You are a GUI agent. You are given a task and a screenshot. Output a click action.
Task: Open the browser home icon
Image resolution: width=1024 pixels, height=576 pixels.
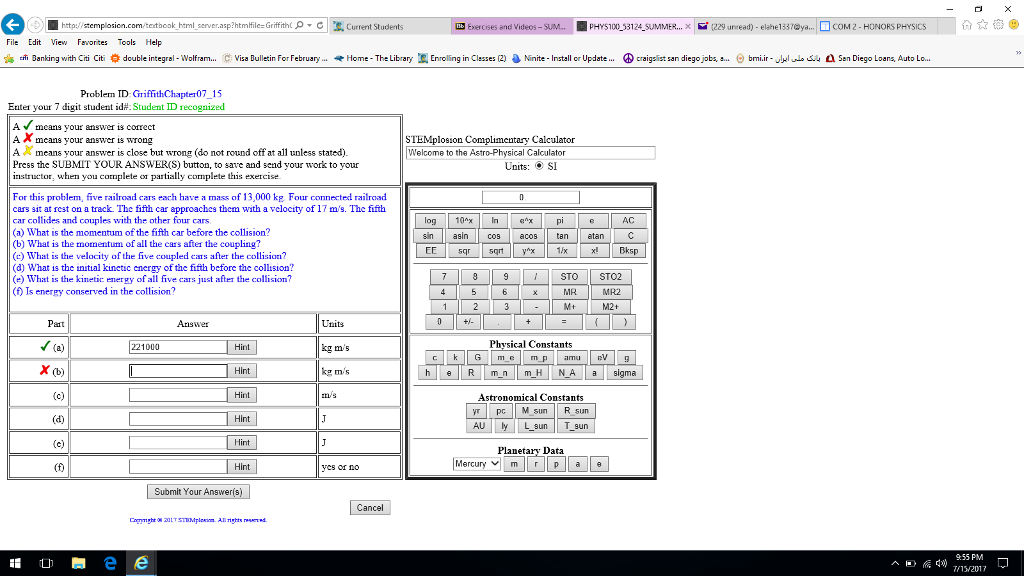[x=967, y=25]
